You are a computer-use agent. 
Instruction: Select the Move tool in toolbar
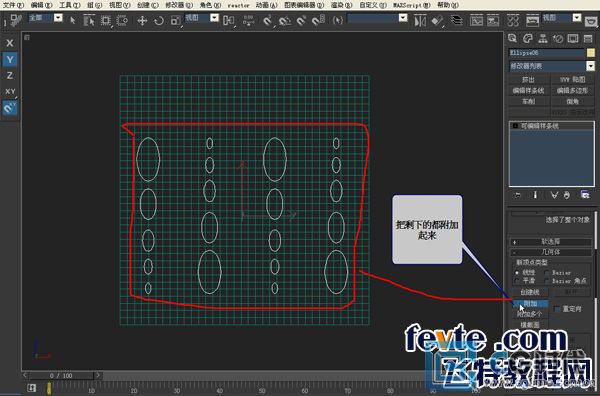[x=142, y=20]
